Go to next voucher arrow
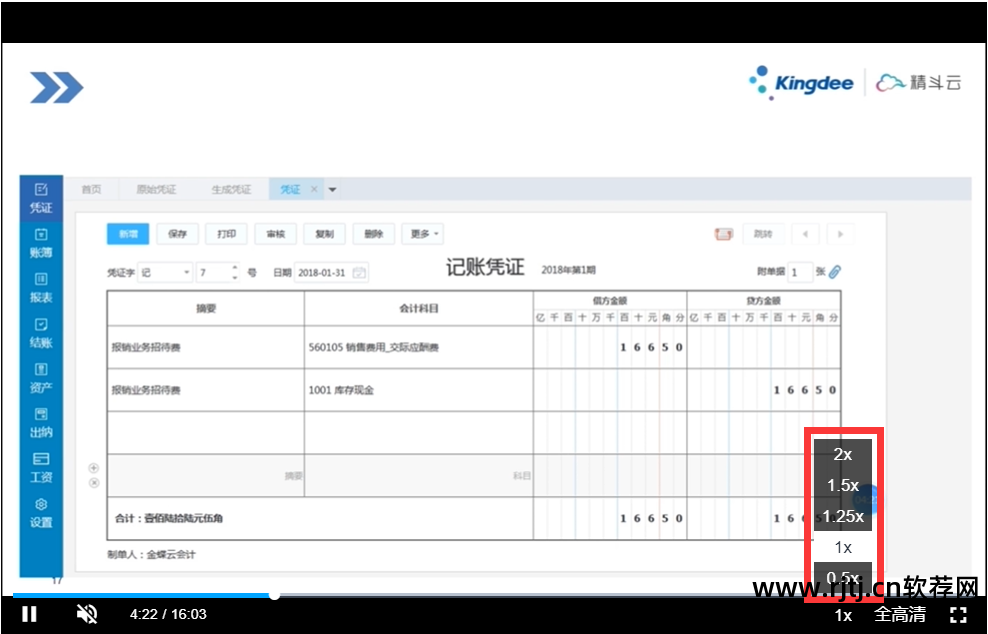Screen dimensions: 988x634 coord(840,234)
